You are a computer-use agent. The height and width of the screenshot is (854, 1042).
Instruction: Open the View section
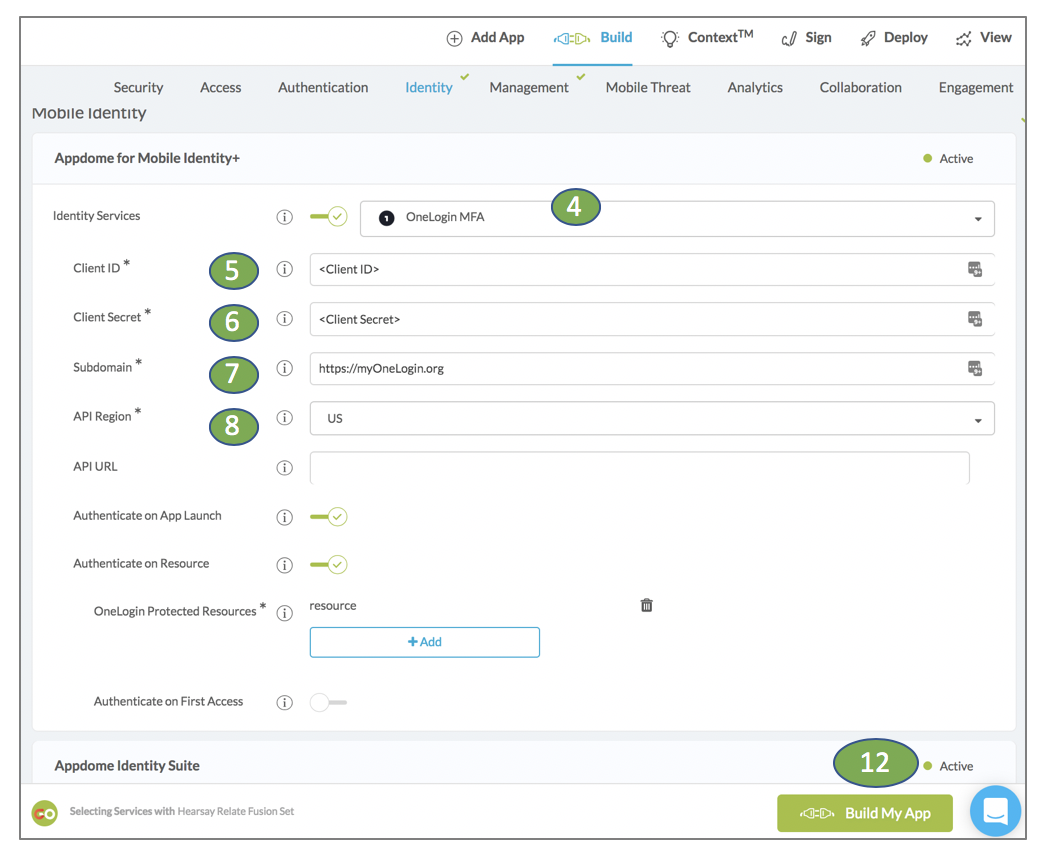984,38
